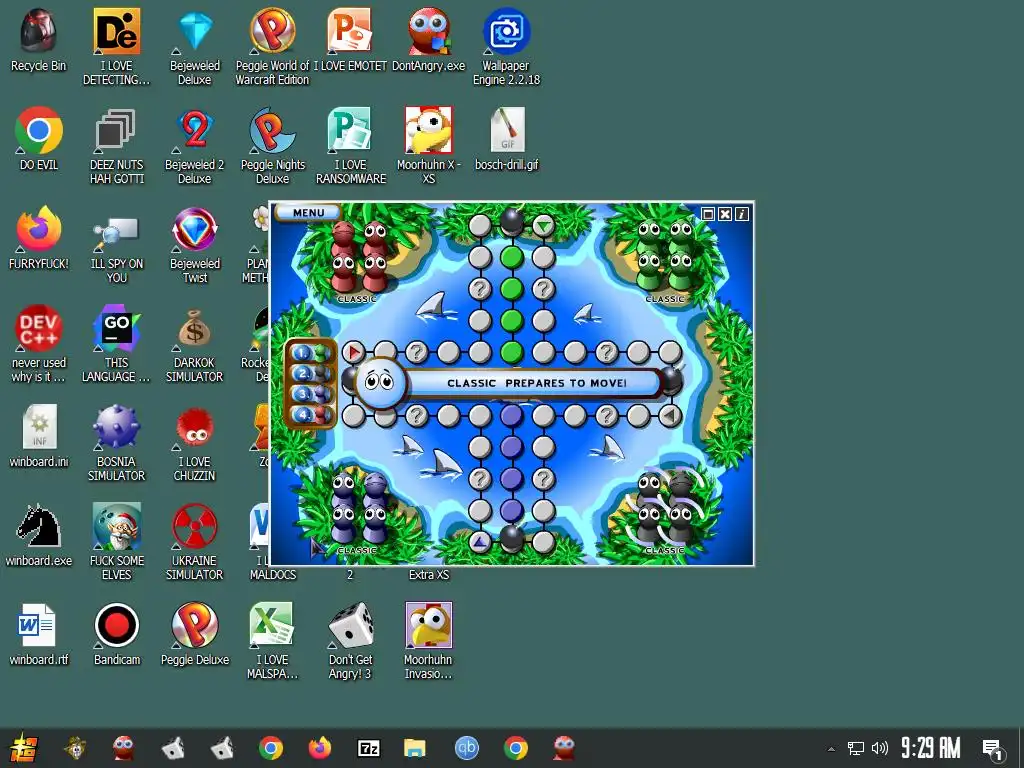Select the 'ILL SPY ON YOU' icon
Screen dimensions: 1024x768
[116, 245]
